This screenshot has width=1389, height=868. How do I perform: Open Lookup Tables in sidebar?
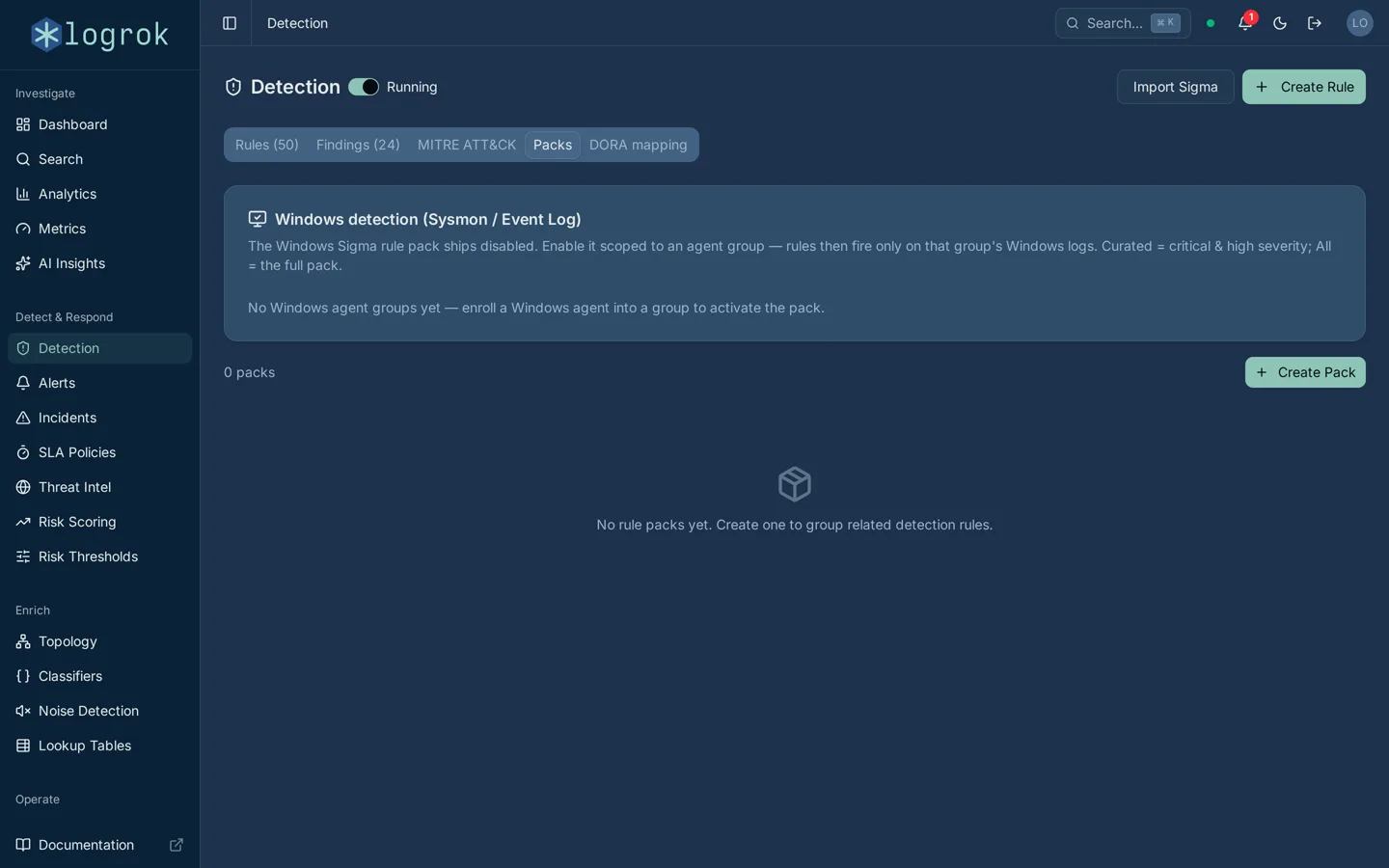point(99,746)
